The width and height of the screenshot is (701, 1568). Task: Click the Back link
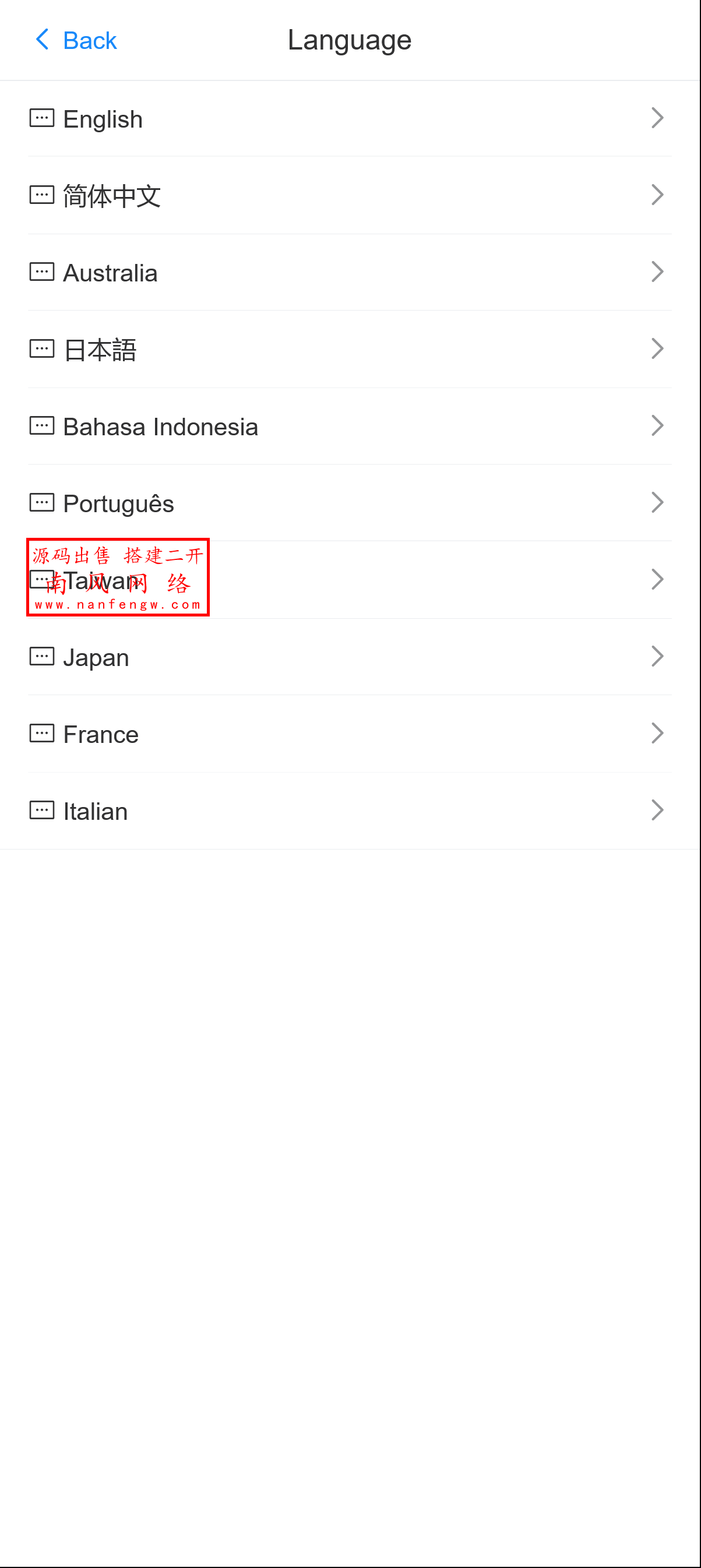point(90,39)
